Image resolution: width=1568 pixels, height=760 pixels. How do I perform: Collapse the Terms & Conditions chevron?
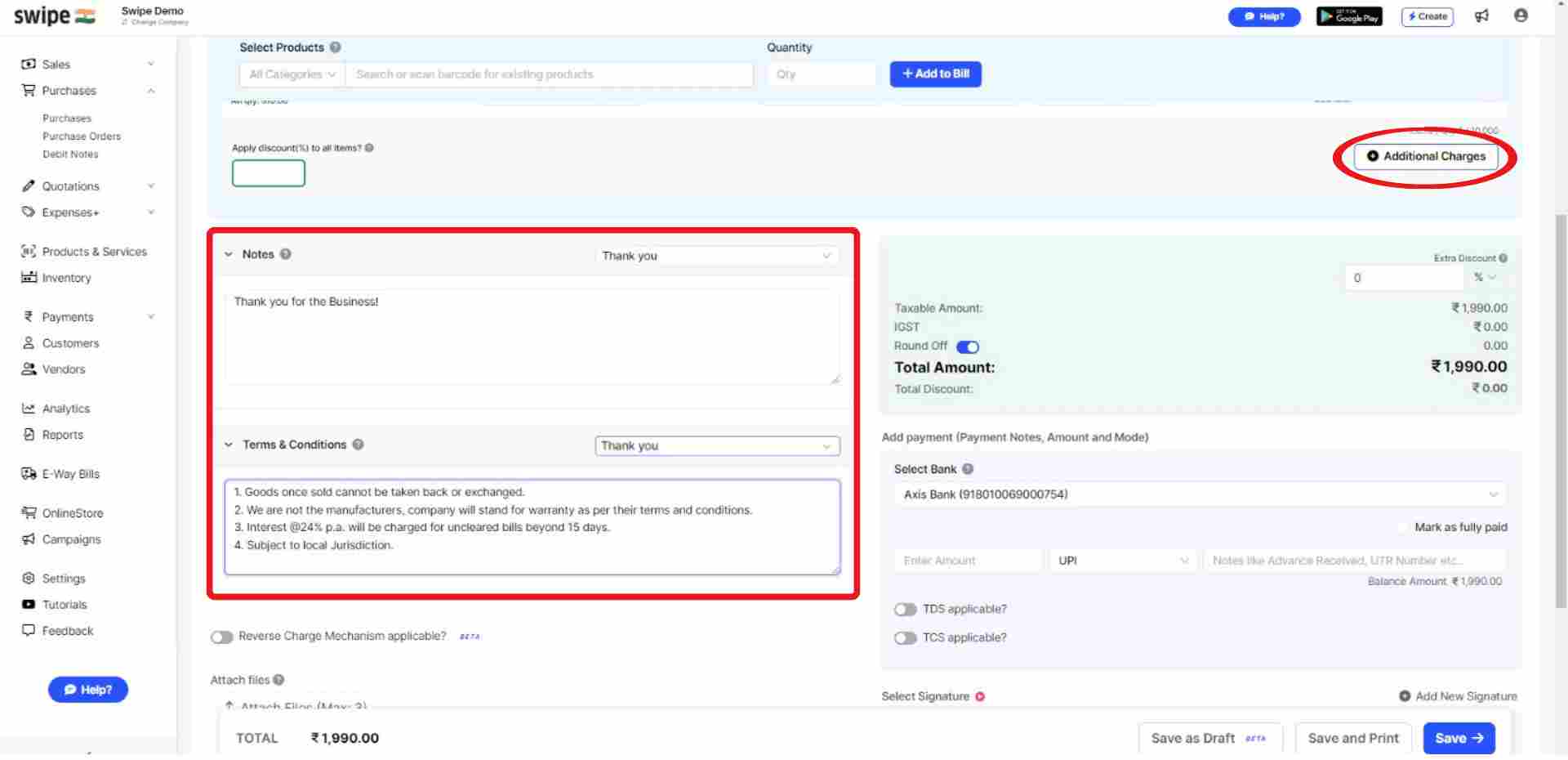point(229,445)
